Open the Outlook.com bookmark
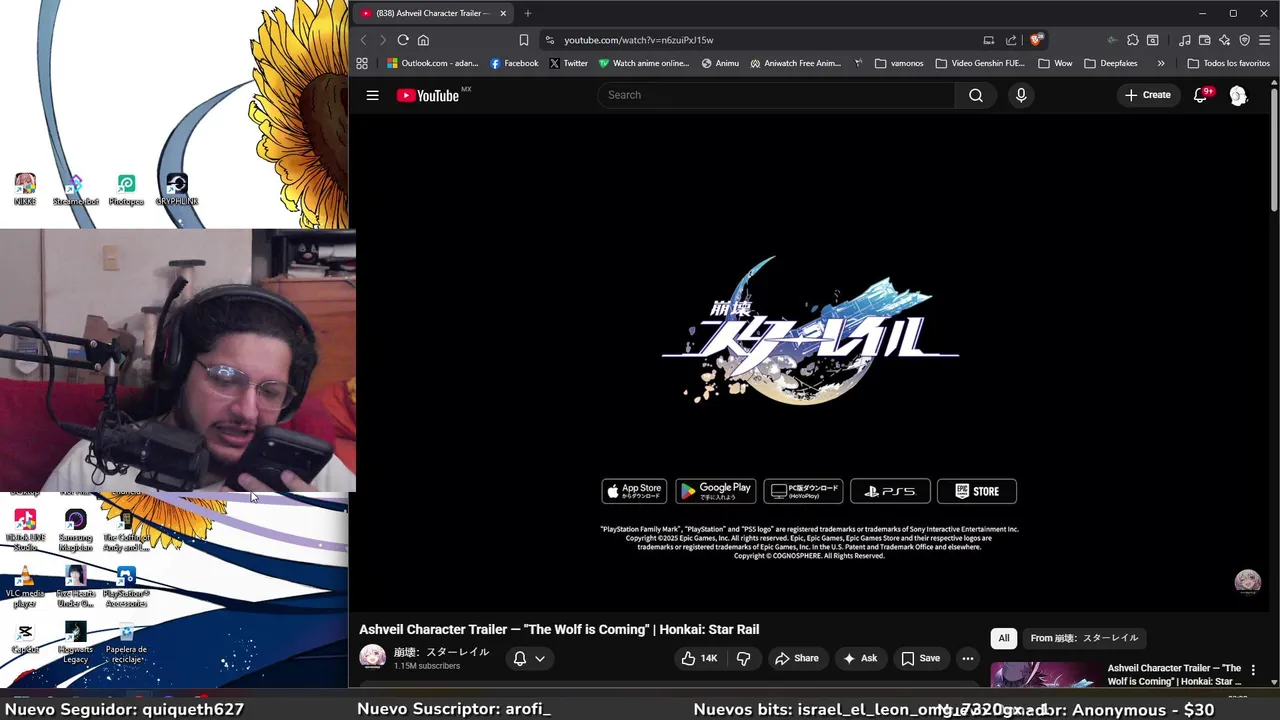 click(433, 63)
